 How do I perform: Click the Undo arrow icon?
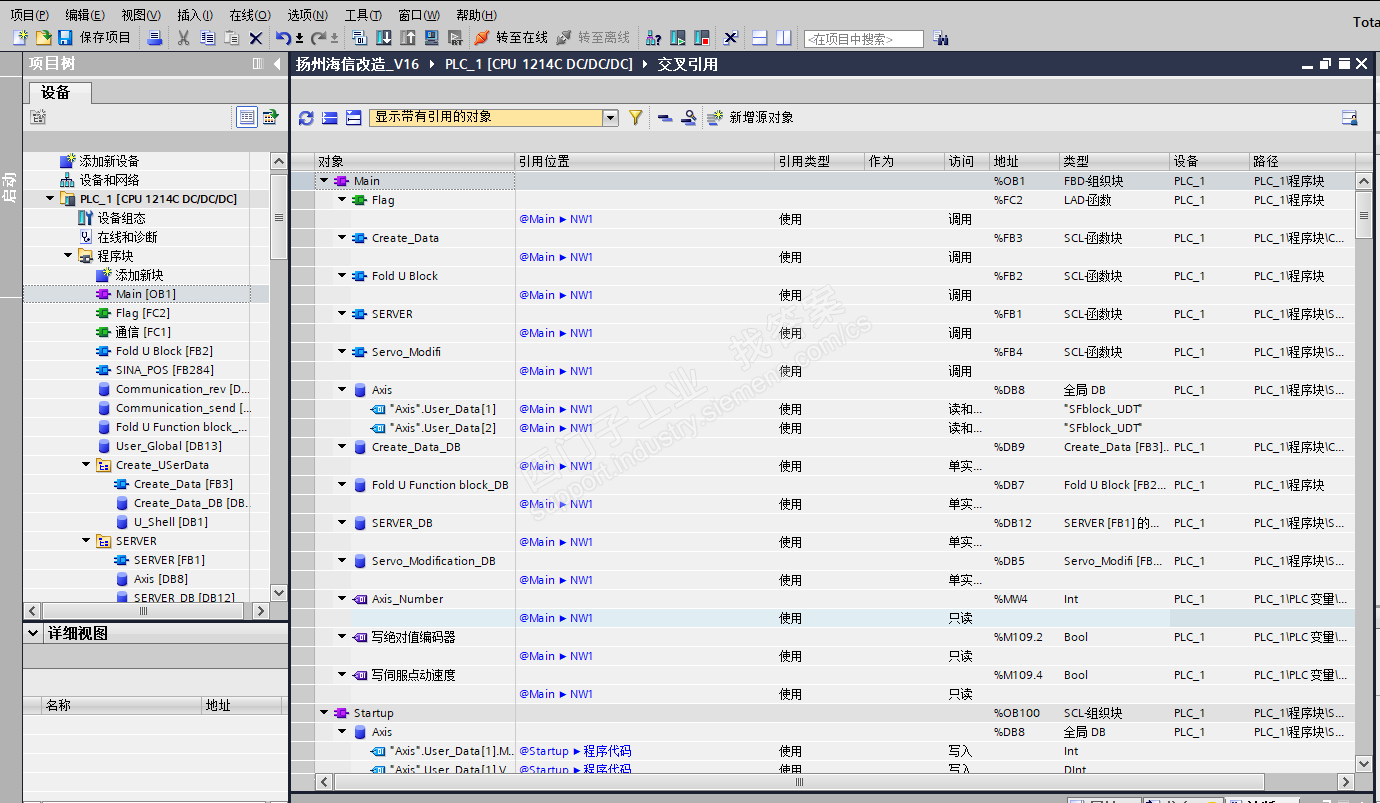(x=284, y=38)
